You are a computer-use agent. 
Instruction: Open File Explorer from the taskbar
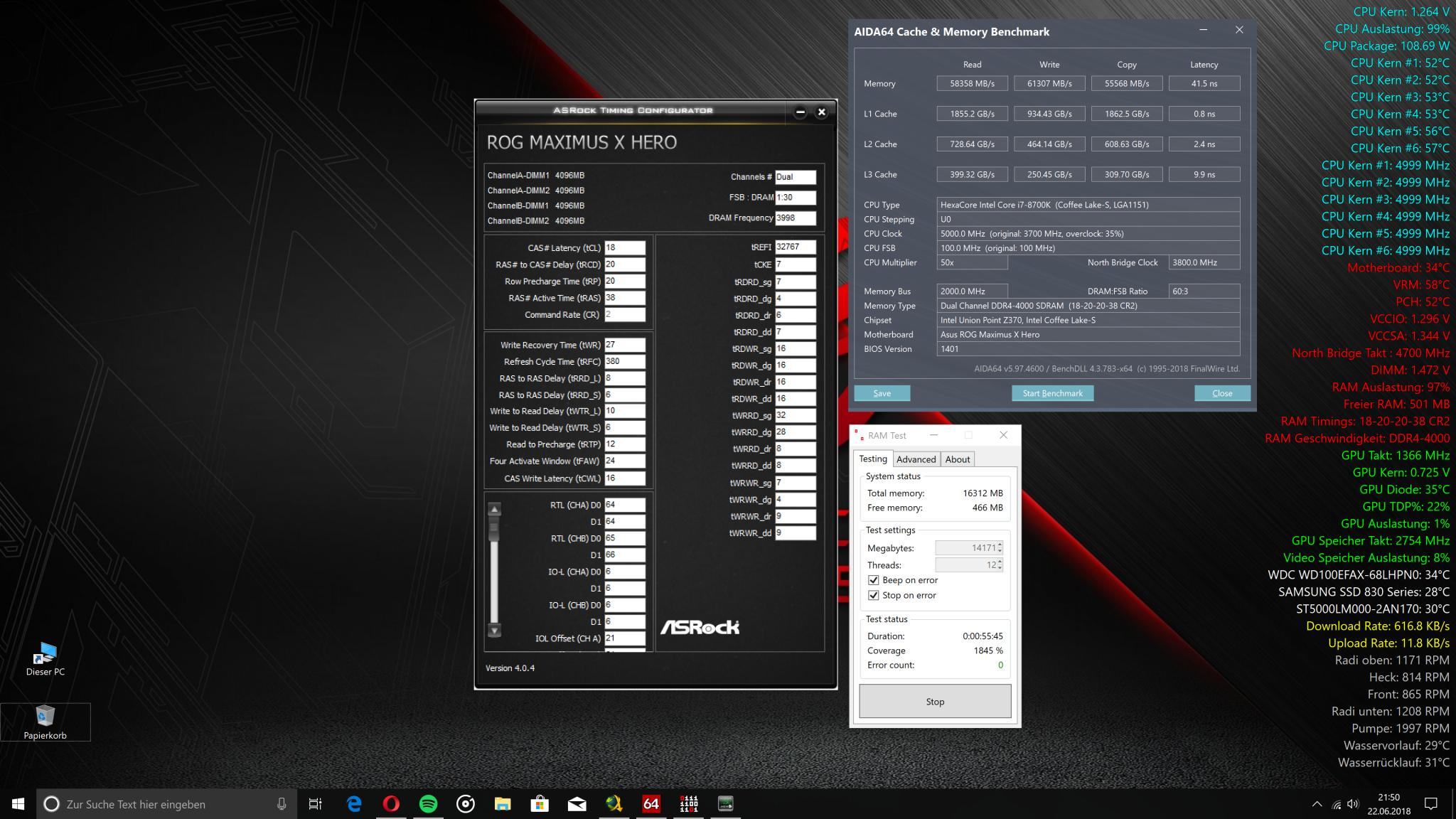(x=503, y=804)
